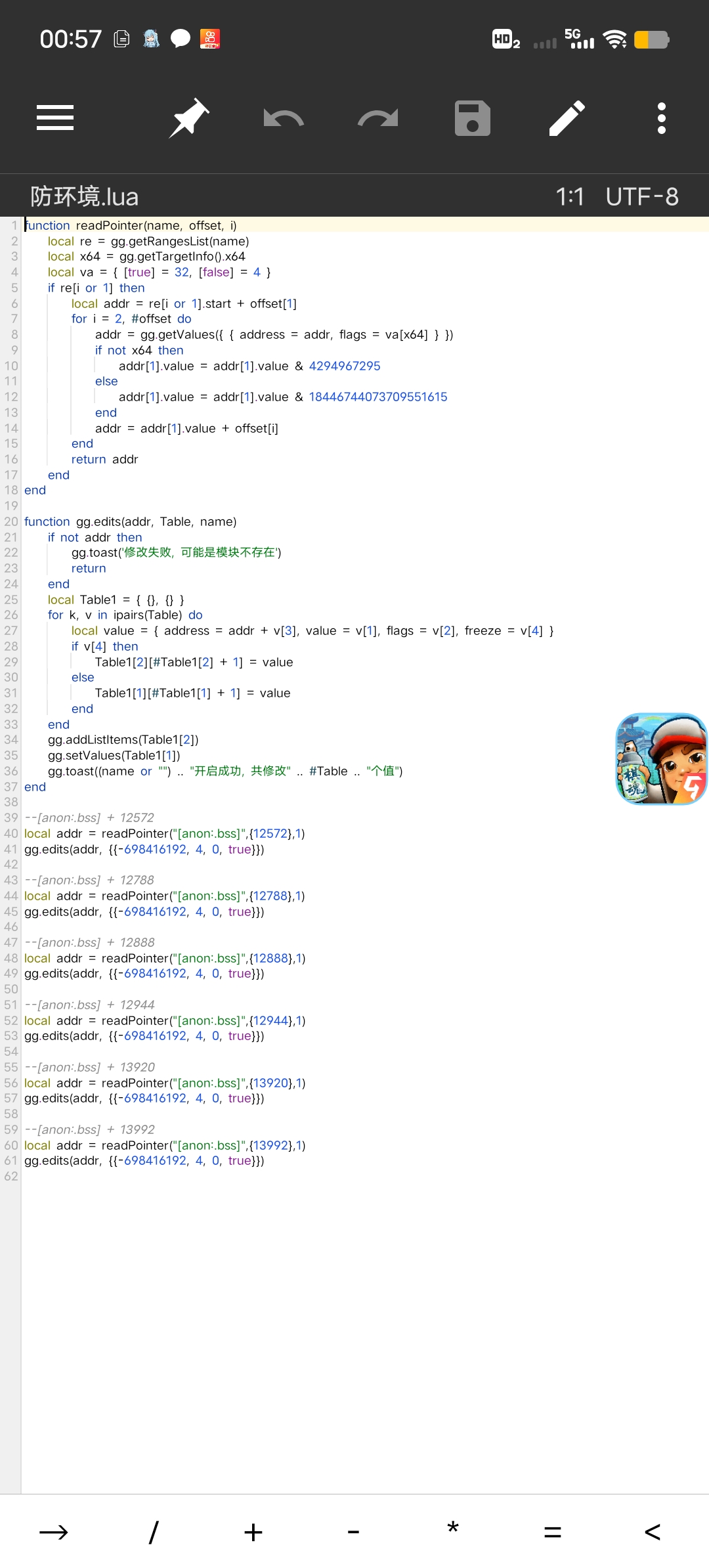Screen dimensions: 709x1568
Task: Insert a slash character from shortcut bar
Action: tap(154, 1533)
